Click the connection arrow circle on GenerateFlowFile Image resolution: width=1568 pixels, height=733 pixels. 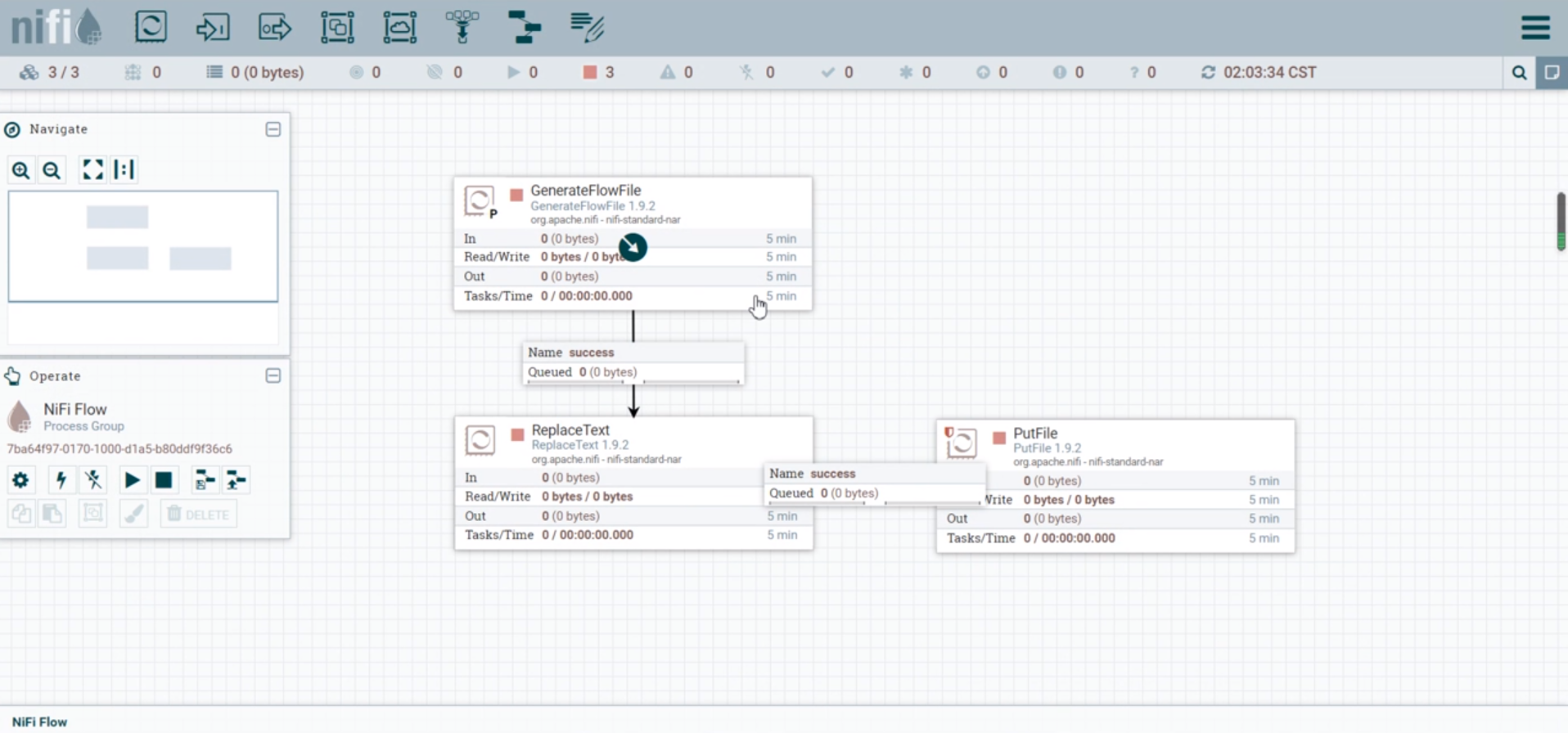click(633, 247)
